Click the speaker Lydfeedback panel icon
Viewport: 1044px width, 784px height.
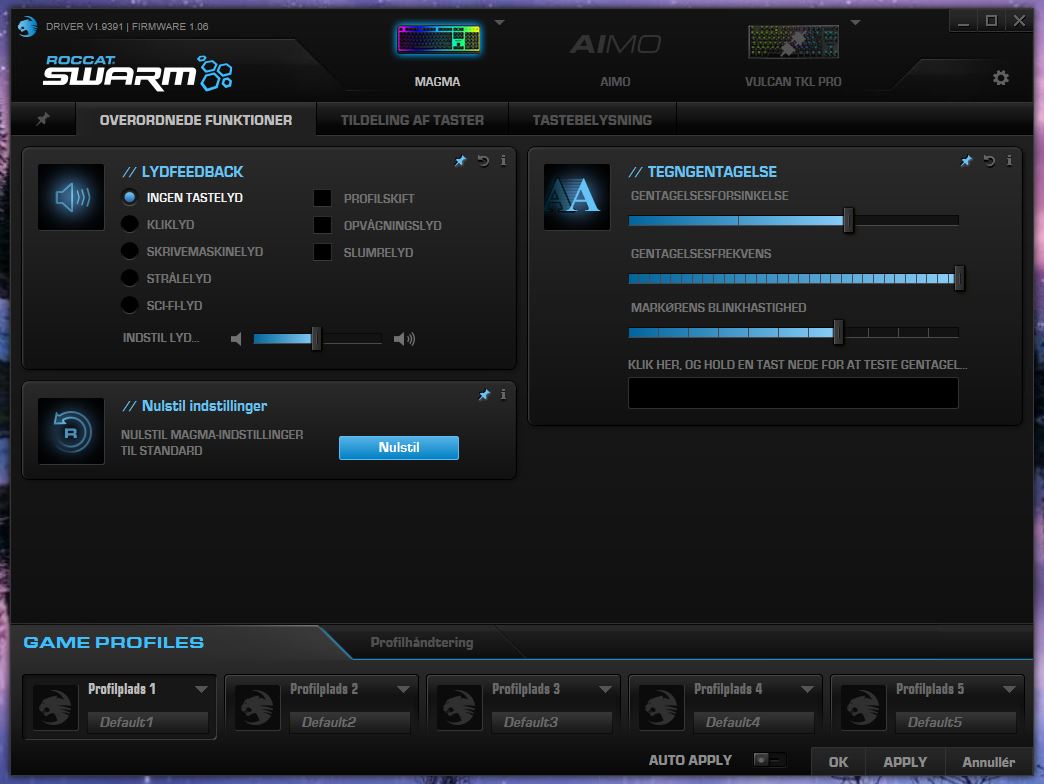[x=71, y=197]
